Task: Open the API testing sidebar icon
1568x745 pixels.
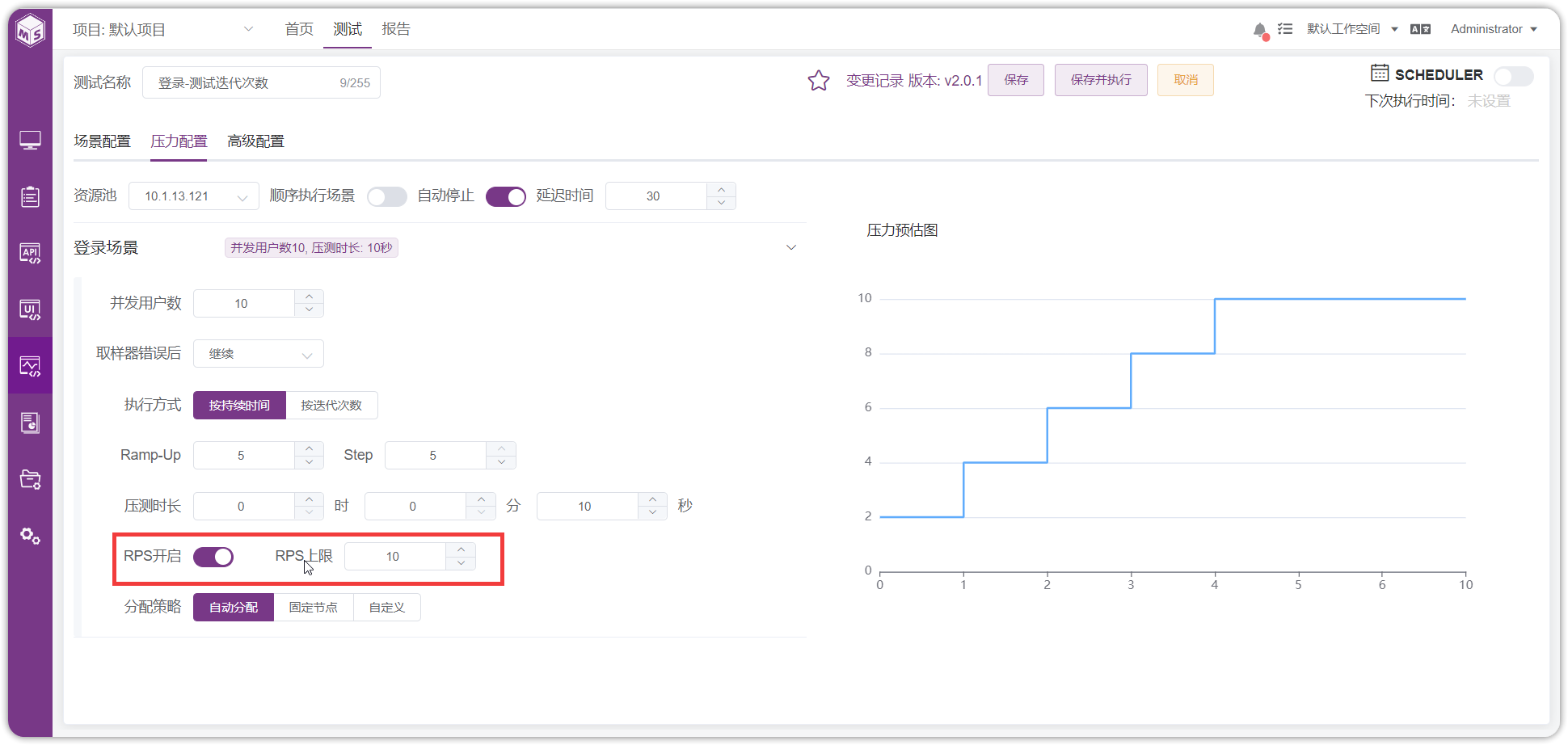Action: click(x=31, y=253)
